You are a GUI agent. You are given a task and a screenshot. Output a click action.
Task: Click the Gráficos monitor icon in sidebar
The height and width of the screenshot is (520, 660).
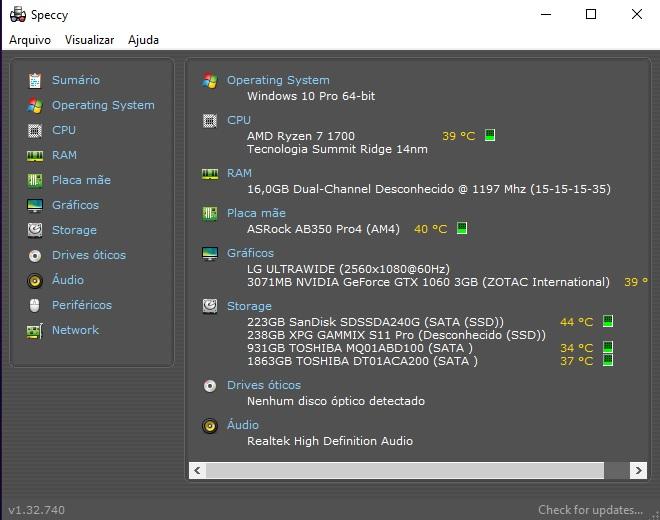click(x=35, y=206)
